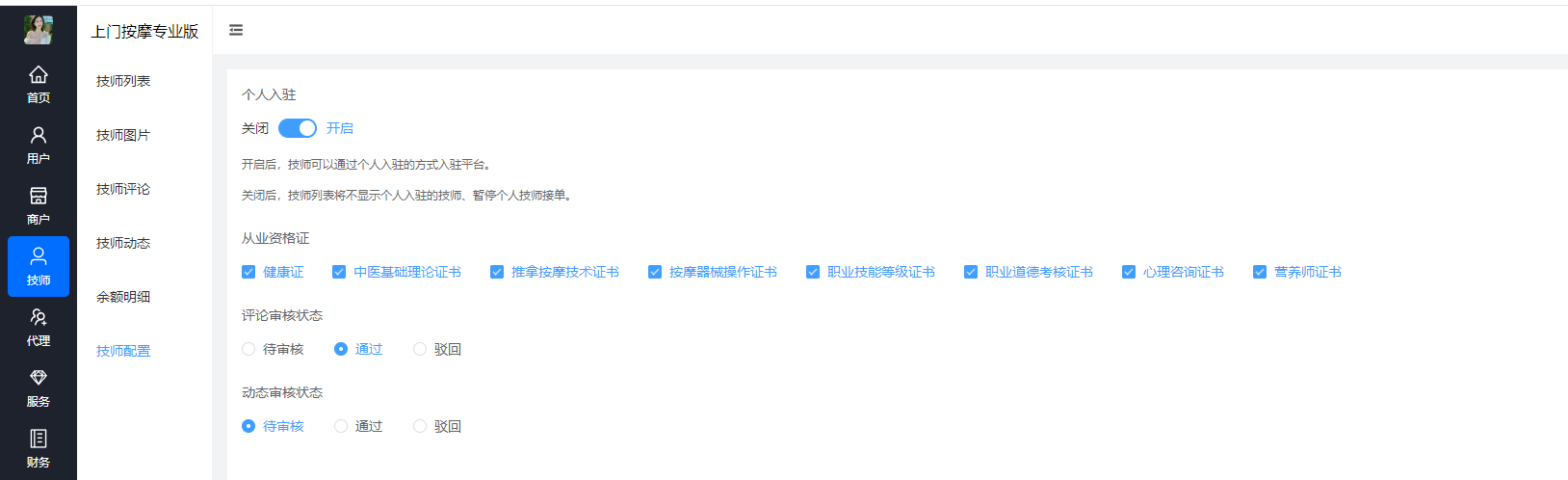Select 待审核 under 评论审核状态

click(248, 349)
